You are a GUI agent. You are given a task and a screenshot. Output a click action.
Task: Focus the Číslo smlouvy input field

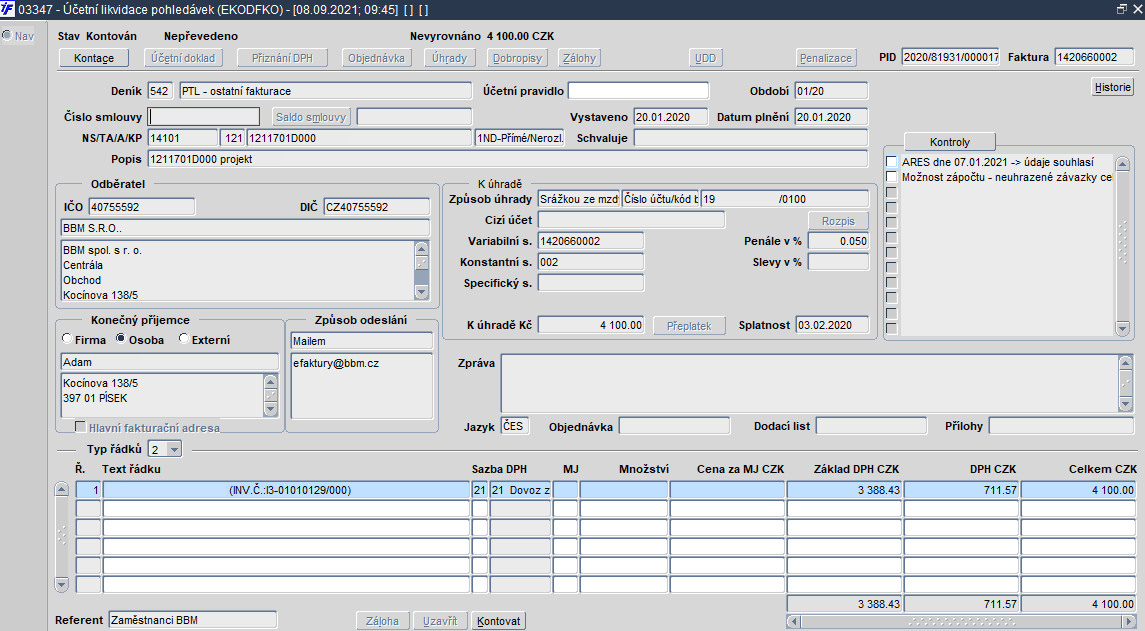click(204, 117)
